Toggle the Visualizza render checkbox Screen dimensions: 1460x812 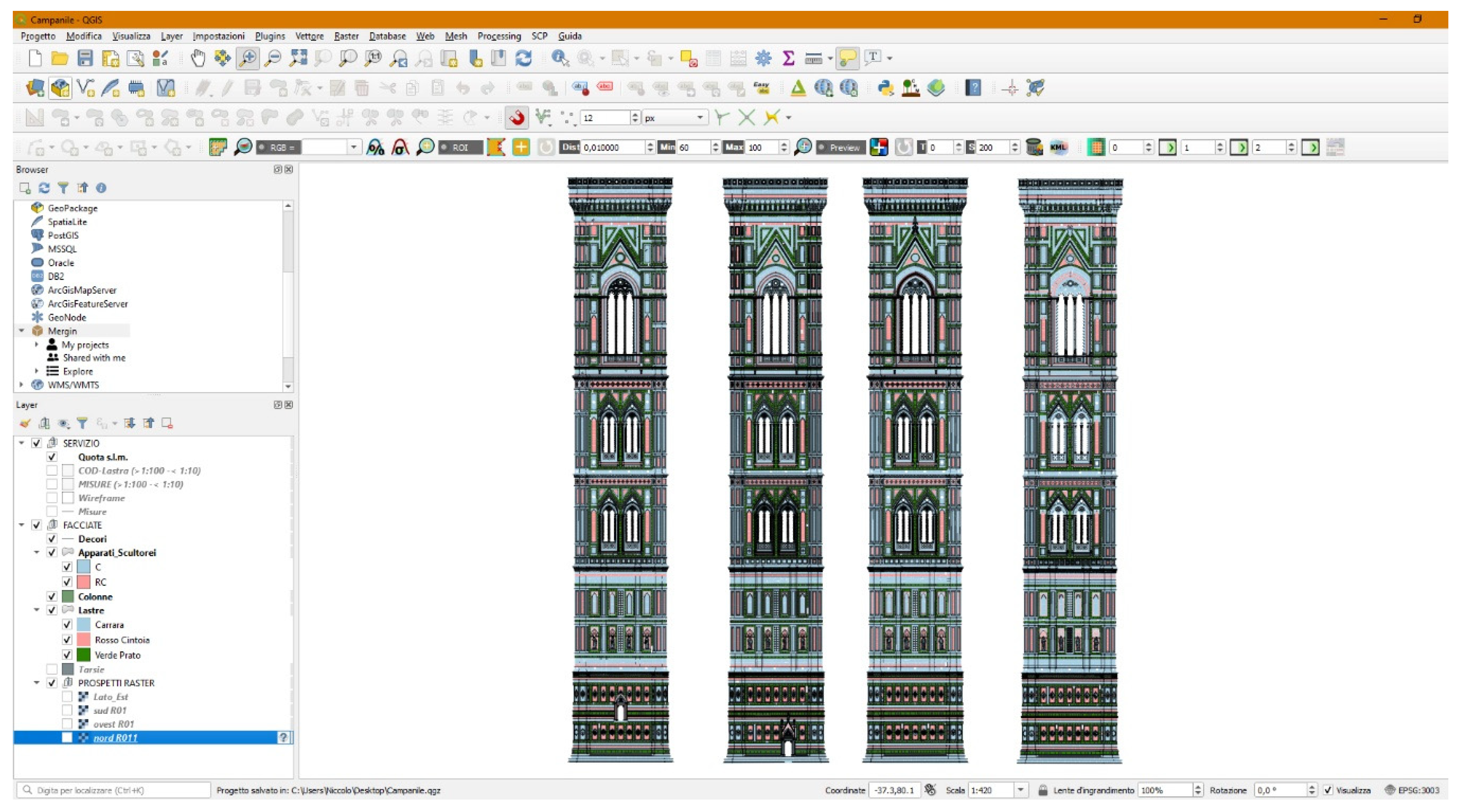pos(1328,790)
